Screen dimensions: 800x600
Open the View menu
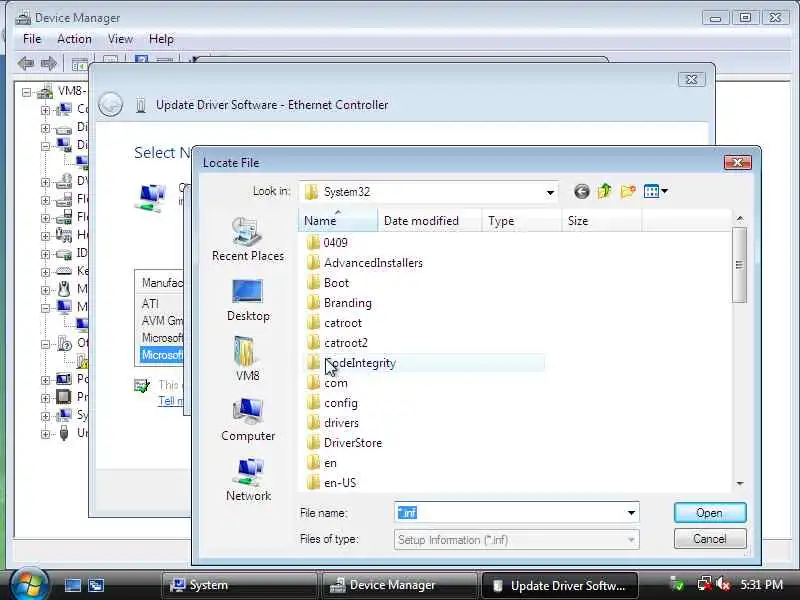120,39
